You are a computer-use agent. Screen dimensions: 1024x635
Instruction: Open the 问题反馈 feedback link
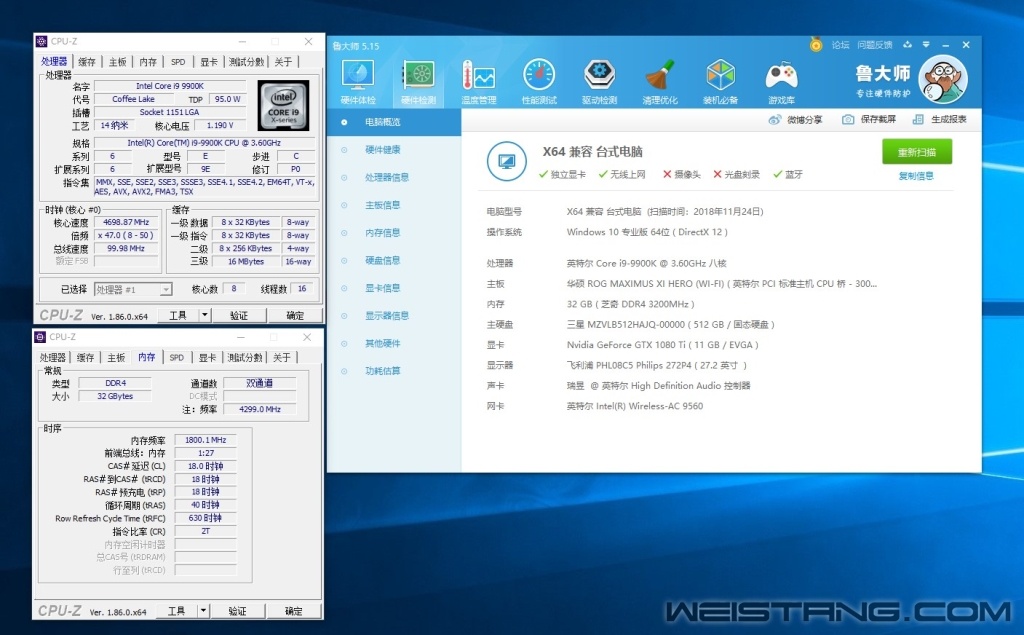click(874, 45)
